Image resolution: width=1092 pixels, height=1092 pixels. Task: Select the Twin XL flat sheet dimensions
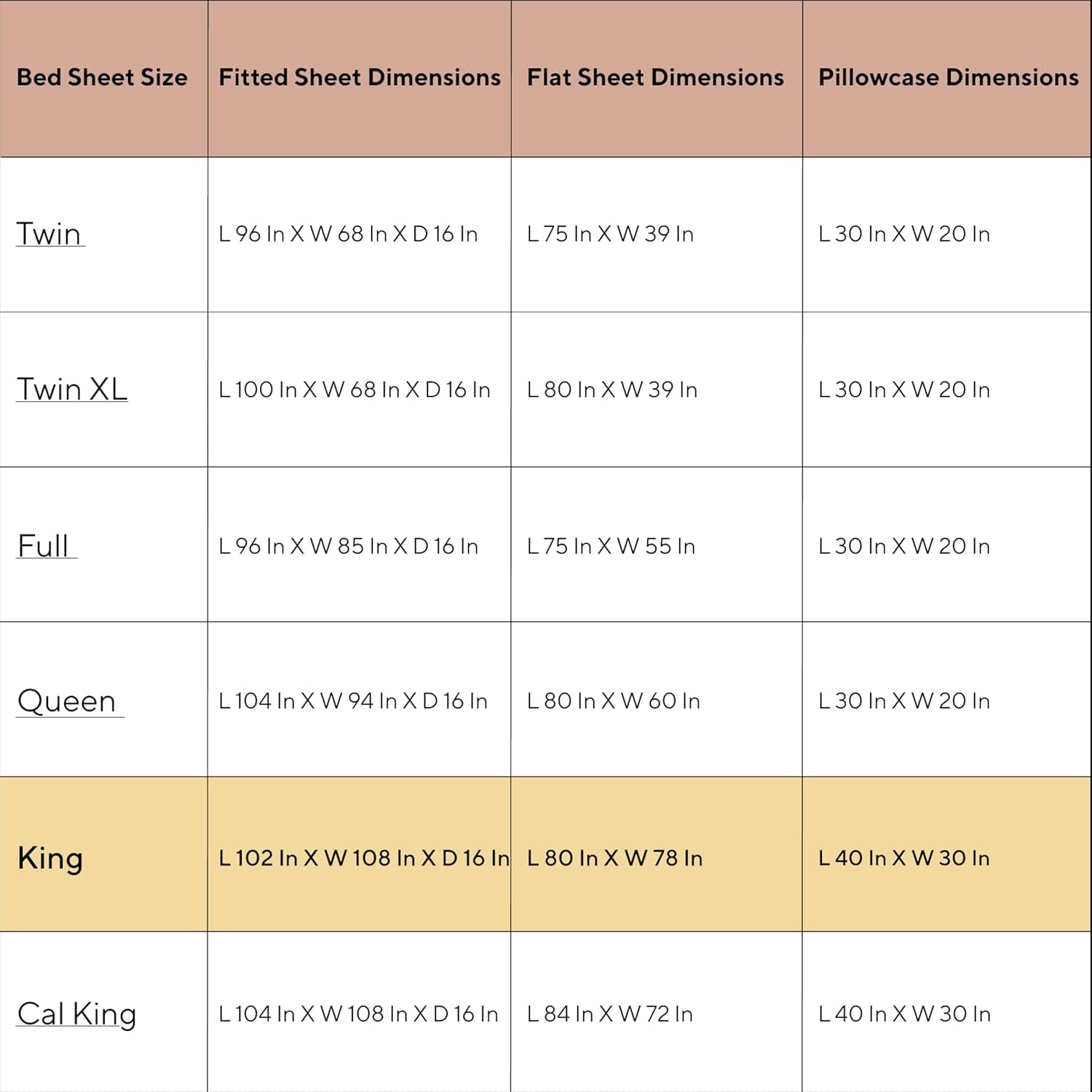pos(612,389)
